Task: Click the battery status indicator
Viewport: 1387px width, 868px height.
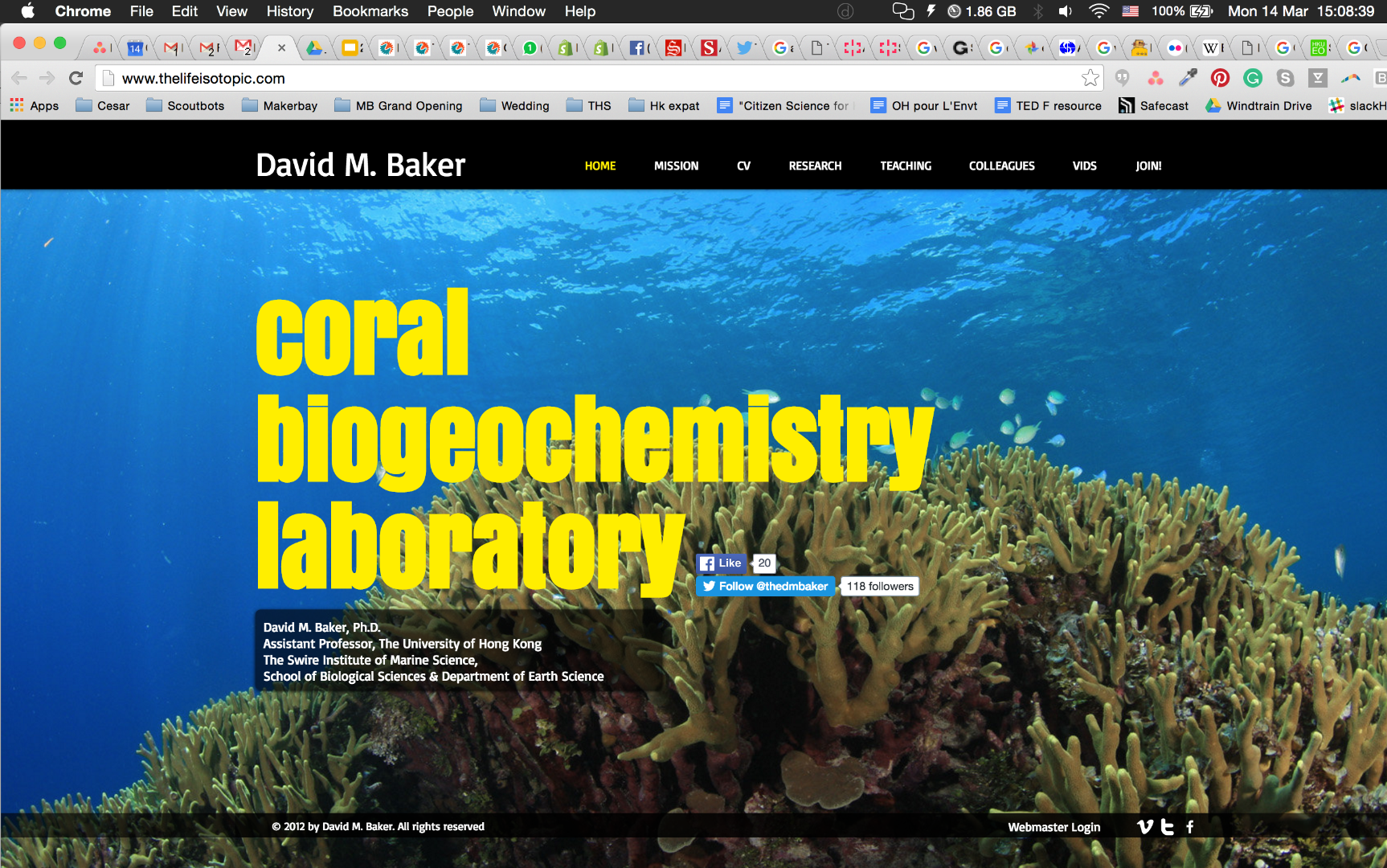Action: pyautogui.click(x=1182, y=11)
